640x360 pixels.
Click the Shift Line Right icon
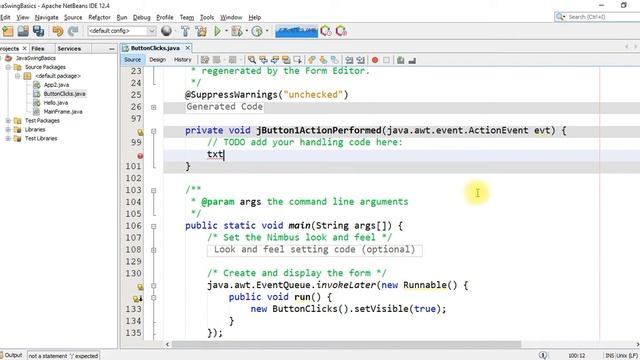coord(360,60)
